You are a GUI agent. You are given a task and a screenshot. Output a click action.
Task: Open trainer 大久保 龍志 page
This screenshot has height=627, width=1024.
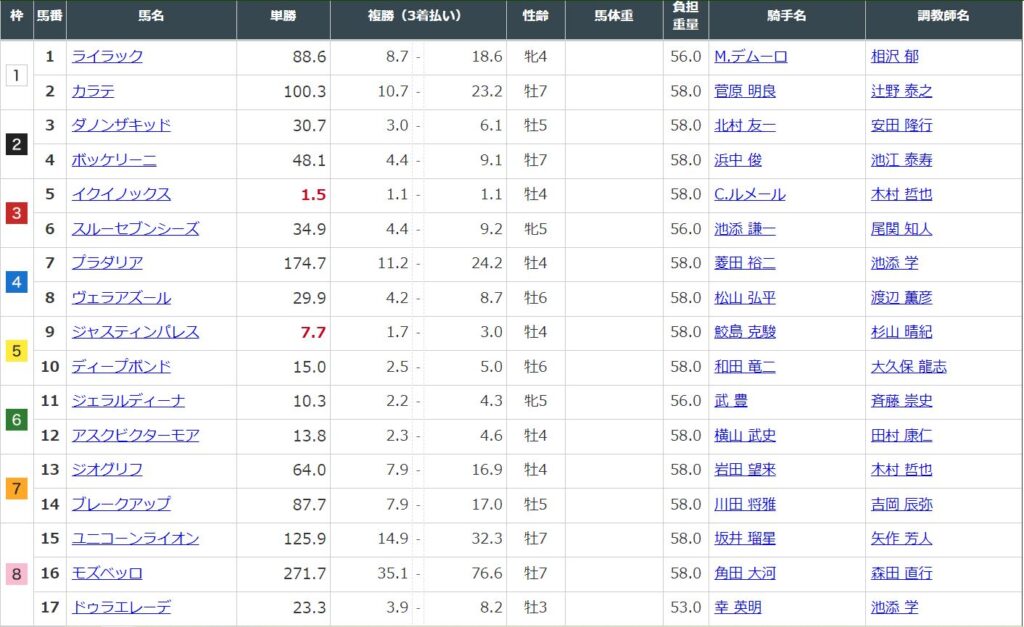(x=908, y=367)
